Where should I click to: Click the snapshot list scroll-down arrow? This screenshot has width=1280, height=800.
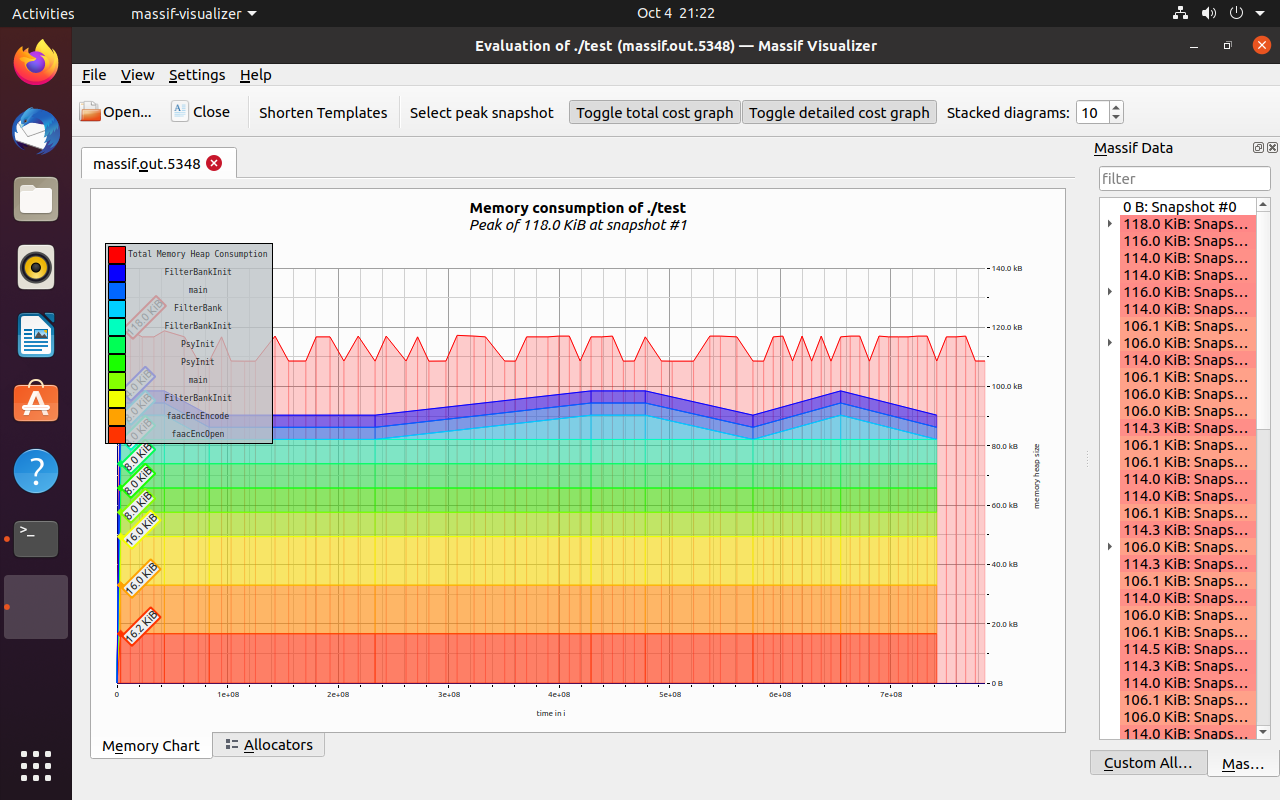coord(1263,733)
